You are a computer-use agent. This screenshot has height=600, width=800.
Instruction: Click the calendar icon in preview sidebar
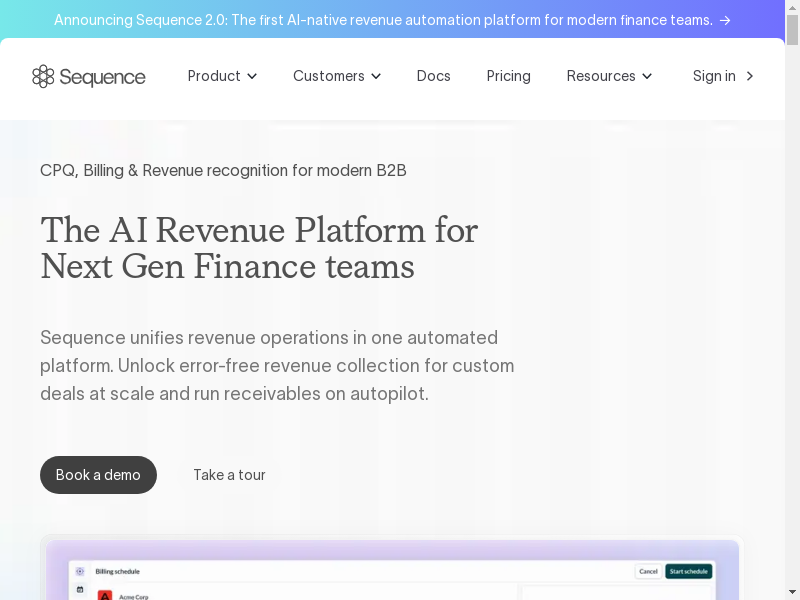(x=80, y=590)
